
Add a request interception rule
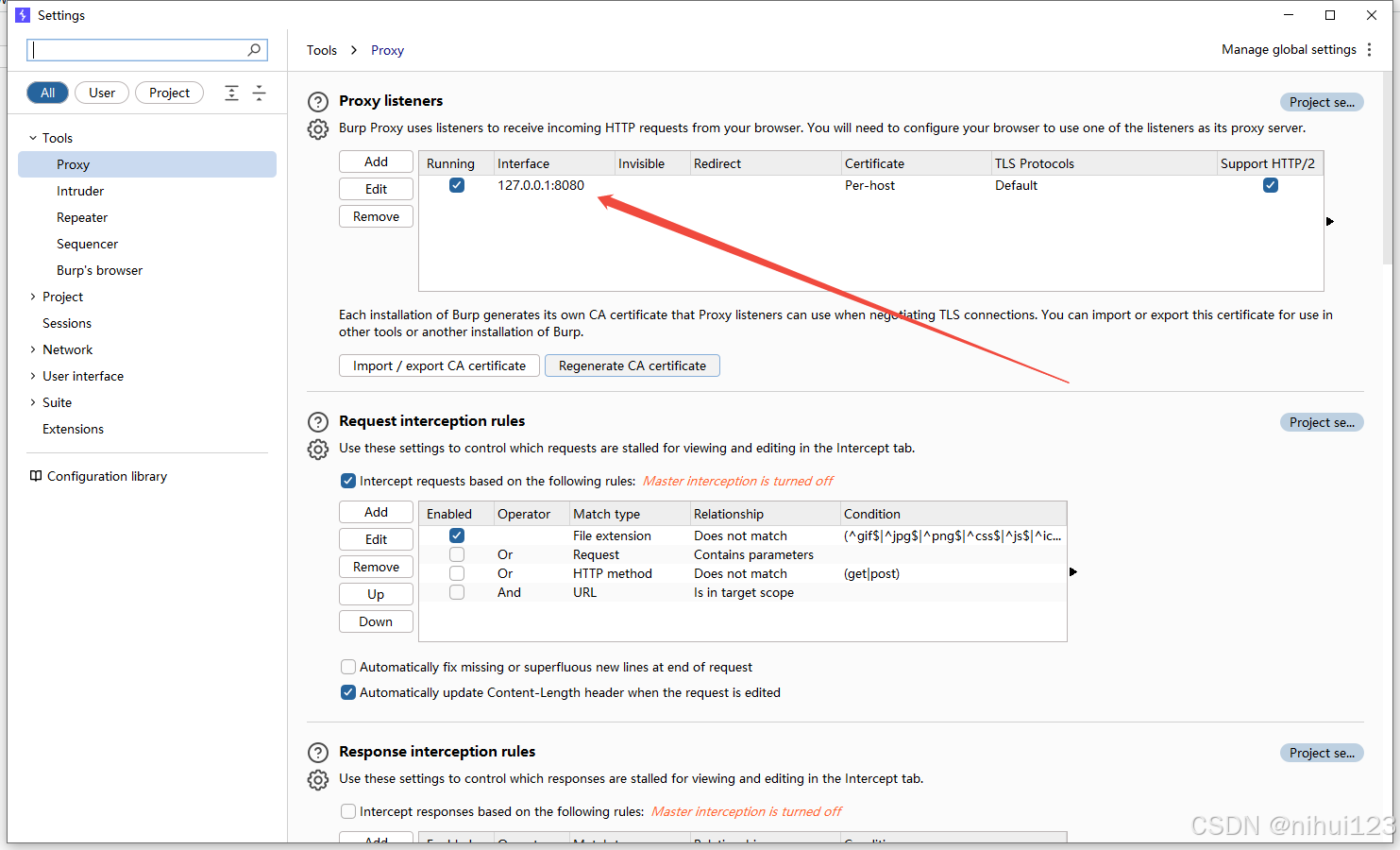coord(376,512)
